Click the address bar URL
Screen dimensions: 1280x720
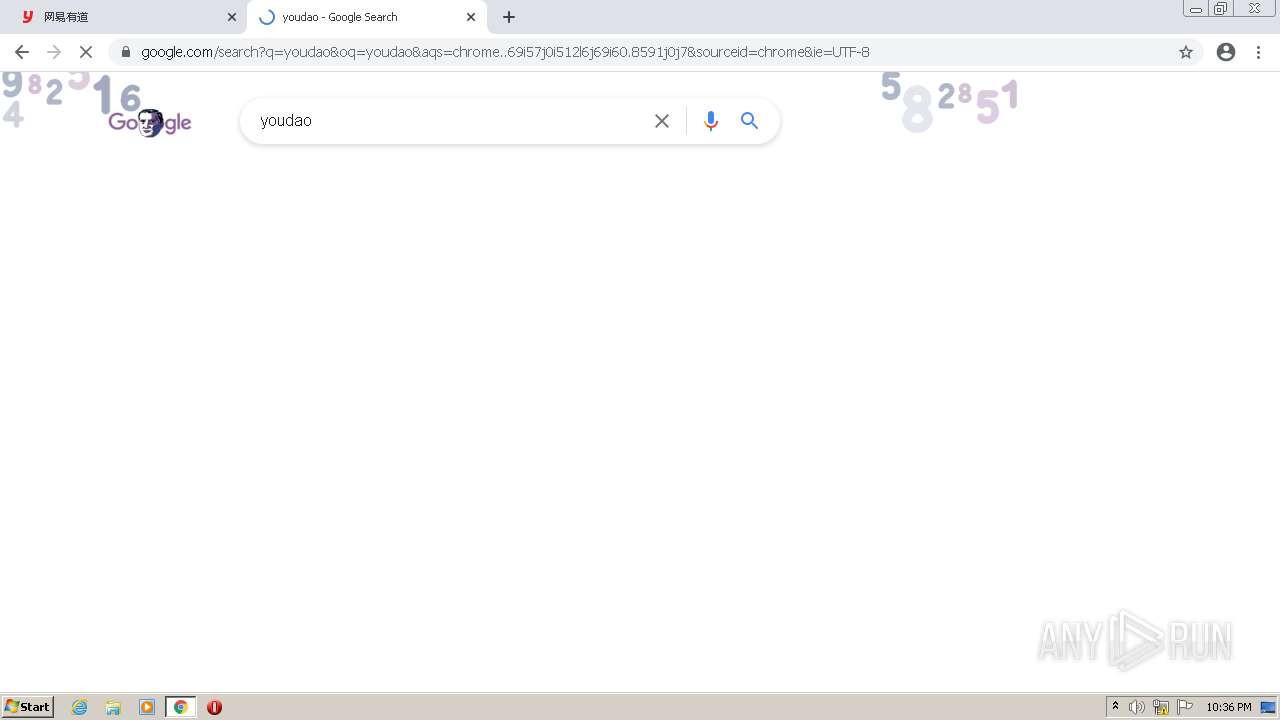click(505, 52)
